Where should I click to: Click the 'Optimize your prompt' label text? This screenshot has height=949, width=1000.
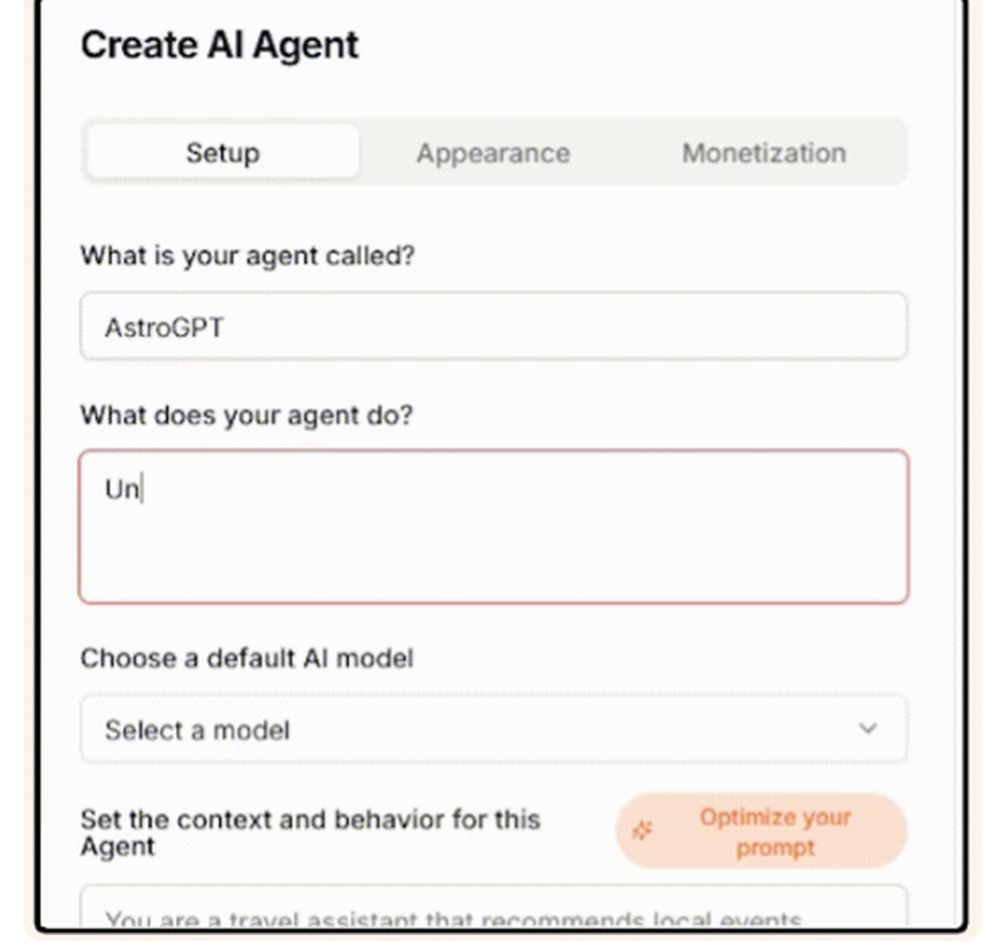(775, 832)
